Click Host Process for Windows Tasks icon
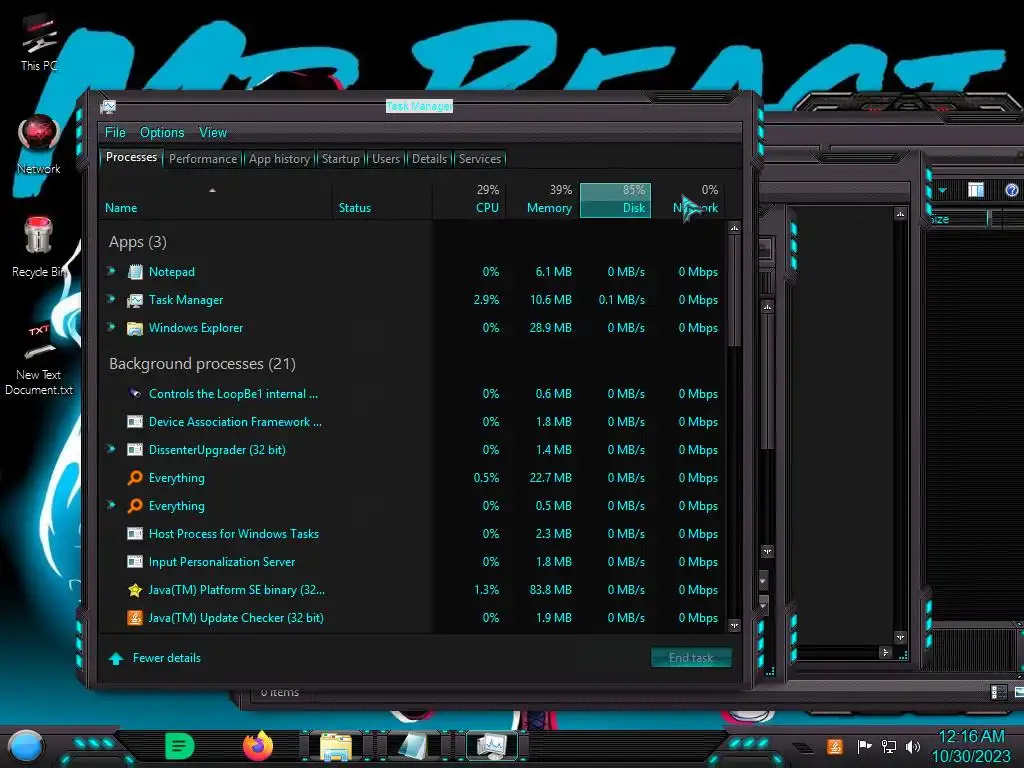 point(135,534)
